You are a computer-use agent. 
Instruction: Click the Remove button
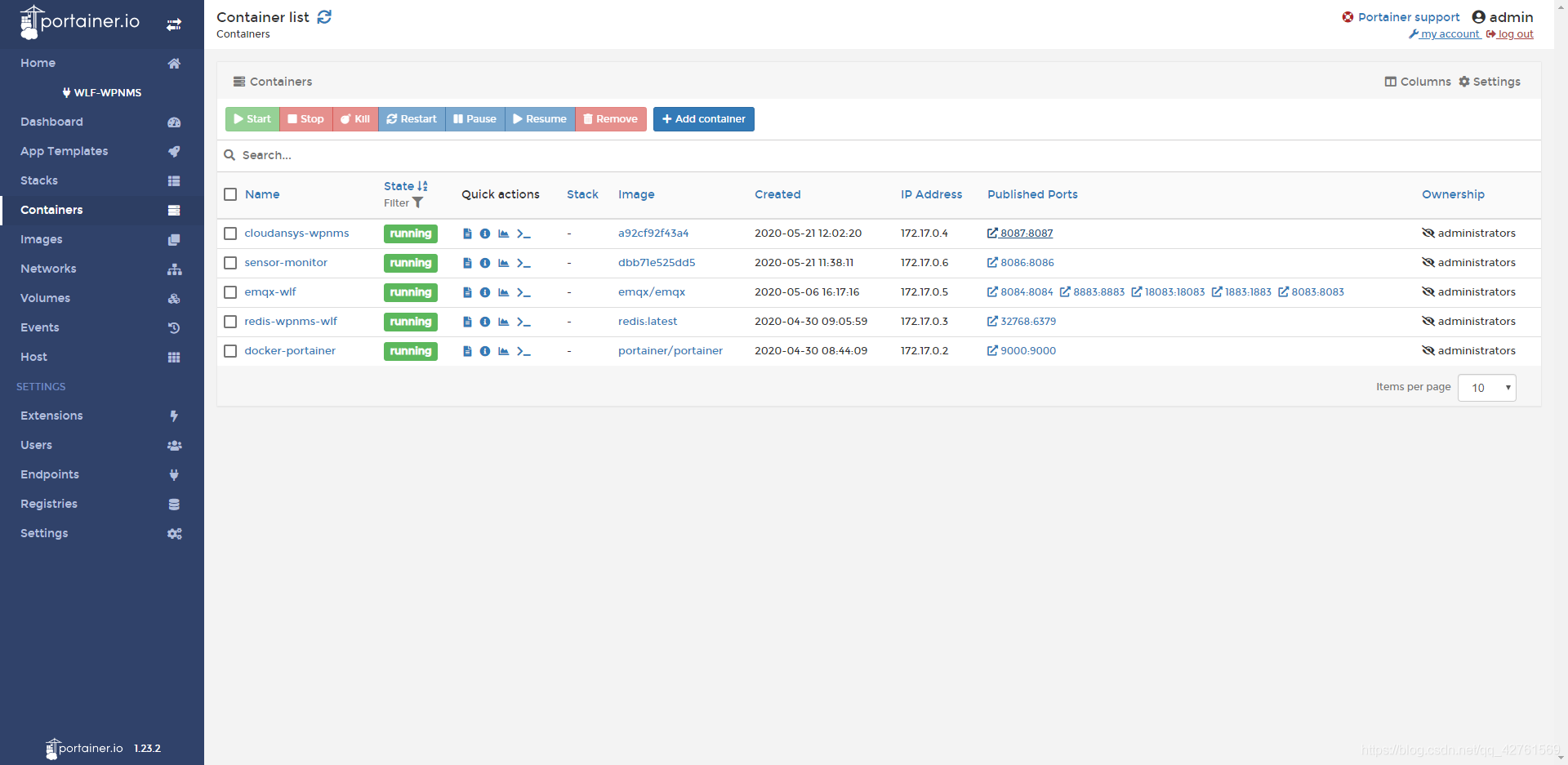611,119
